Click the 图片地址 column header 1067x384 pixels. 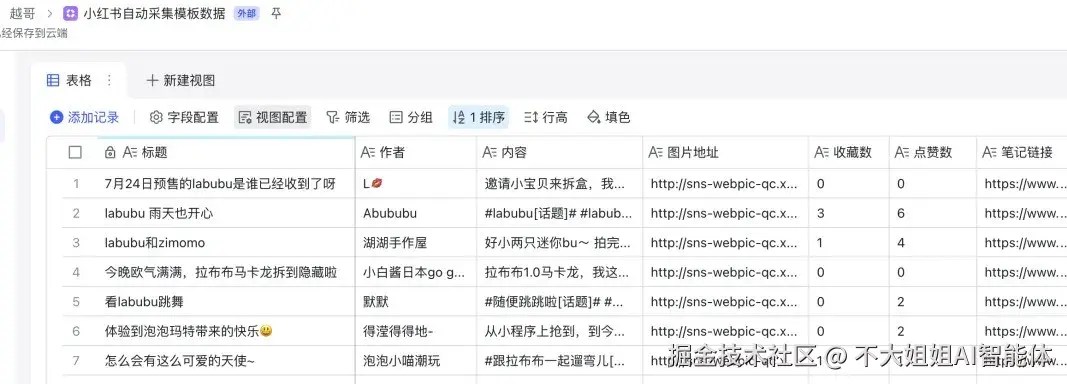point(725,153)
